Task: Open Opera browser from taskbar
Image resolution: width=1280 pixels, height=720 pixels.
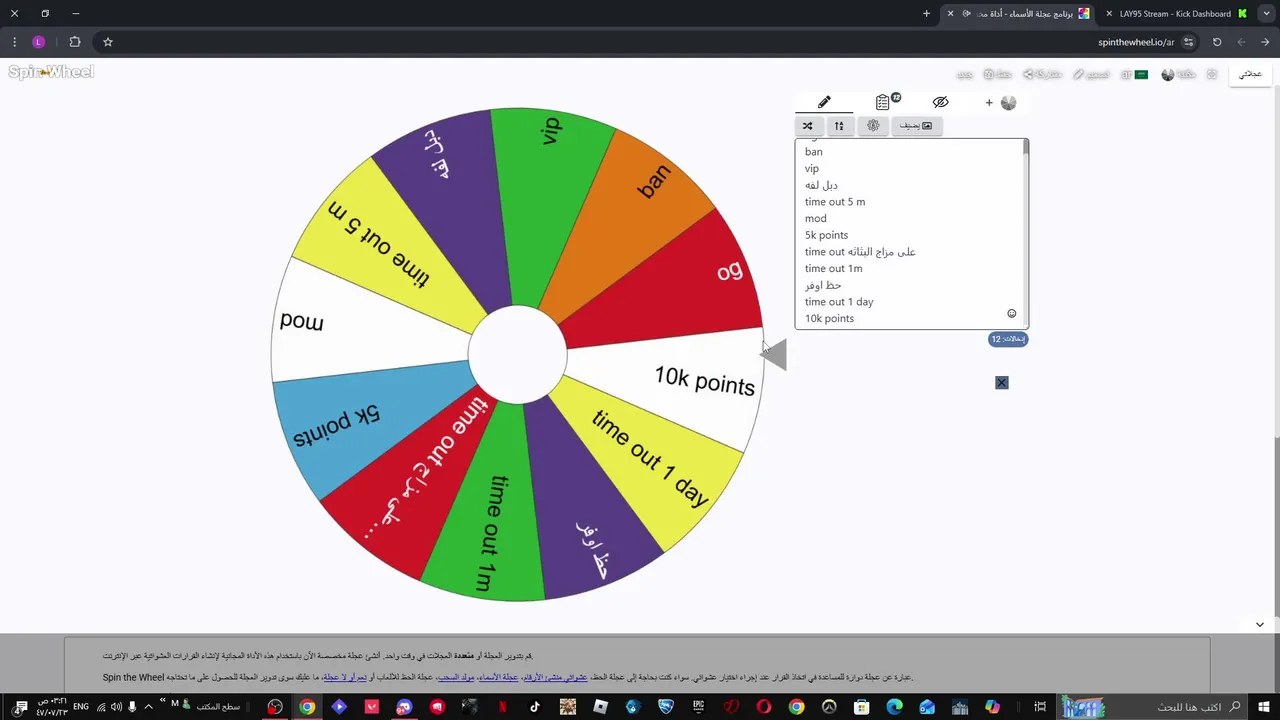Action: click(x=764, y=707)
